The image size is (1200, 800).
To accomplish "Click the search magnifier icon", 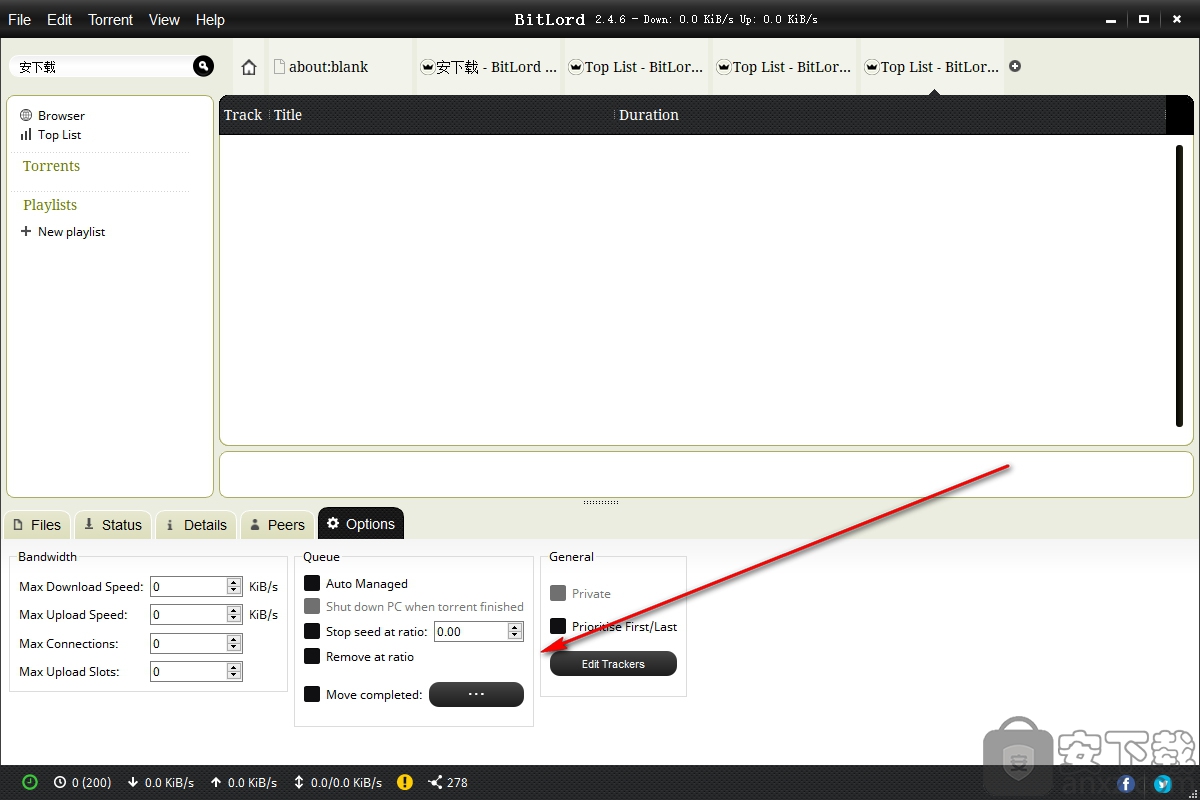I will pyautogui.click(x=204, y=66).
